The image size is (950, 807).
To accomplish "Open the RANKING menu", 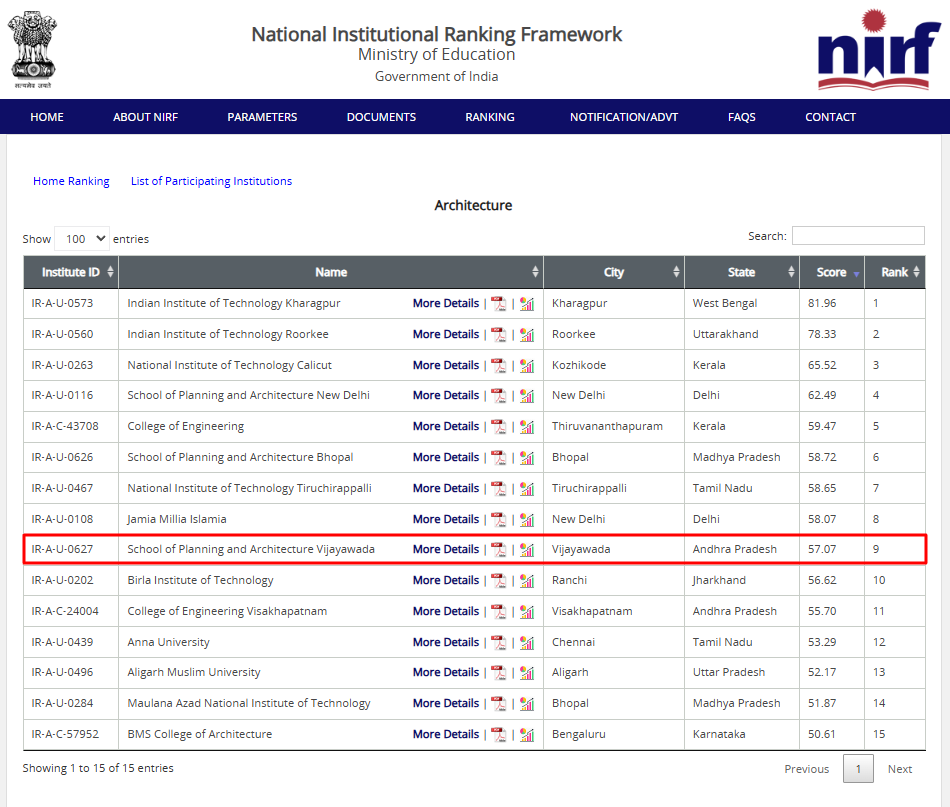I will [x=490, y=117].
